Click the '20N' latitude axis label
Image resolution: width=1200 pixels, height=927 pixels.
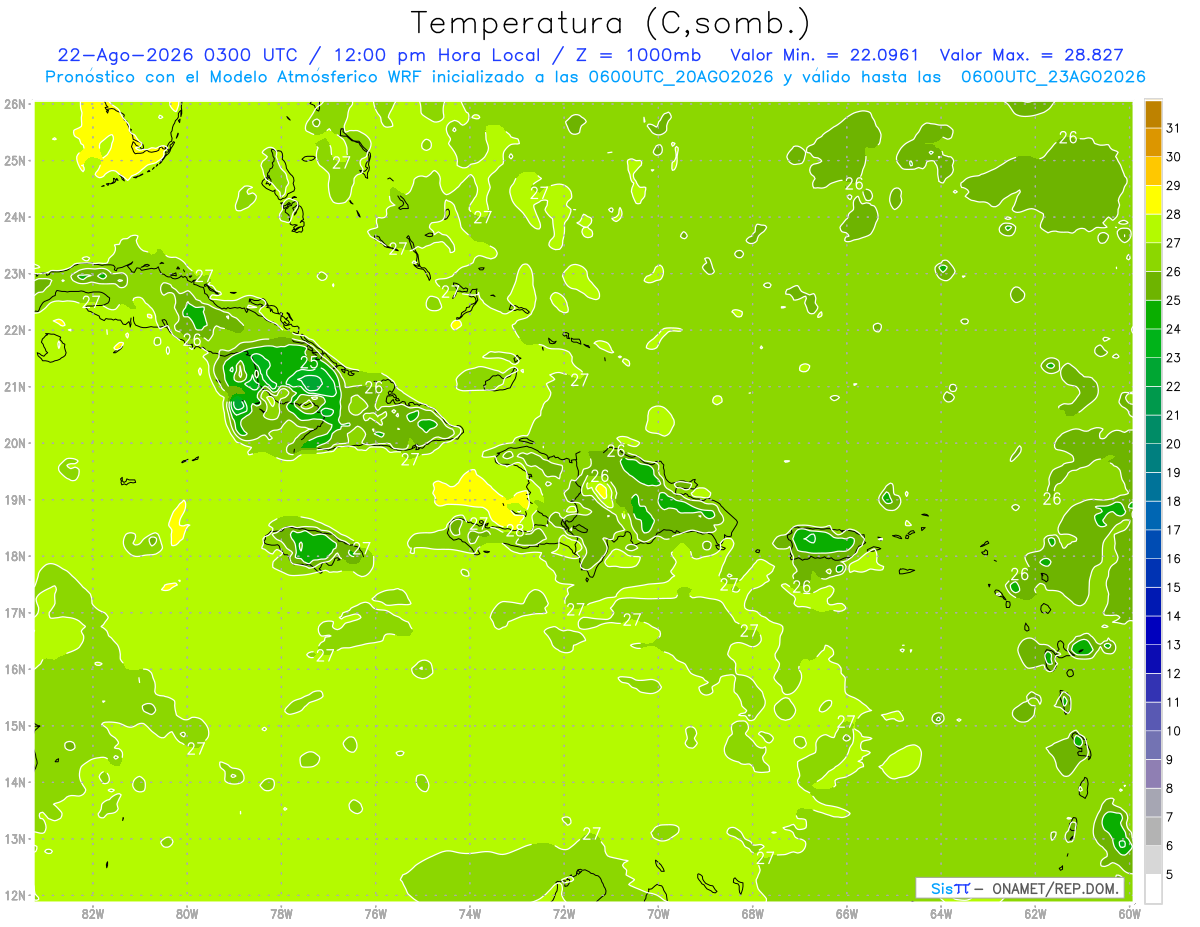point(14,443)
